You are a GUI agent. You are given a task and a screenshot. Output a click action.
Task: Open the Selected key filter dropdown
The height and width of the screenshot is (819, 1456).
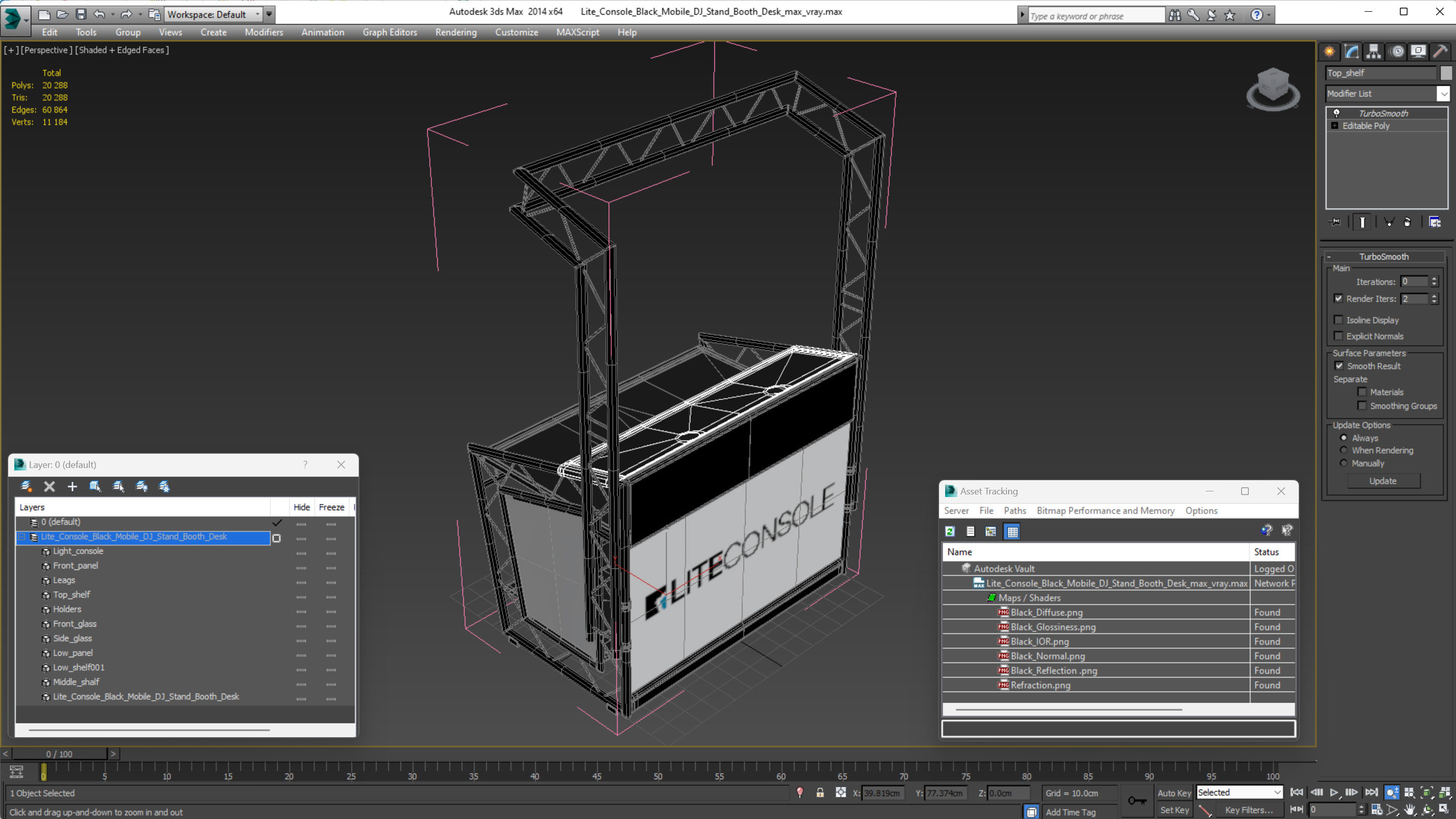pyautogui.click(x=1240, y=792)
